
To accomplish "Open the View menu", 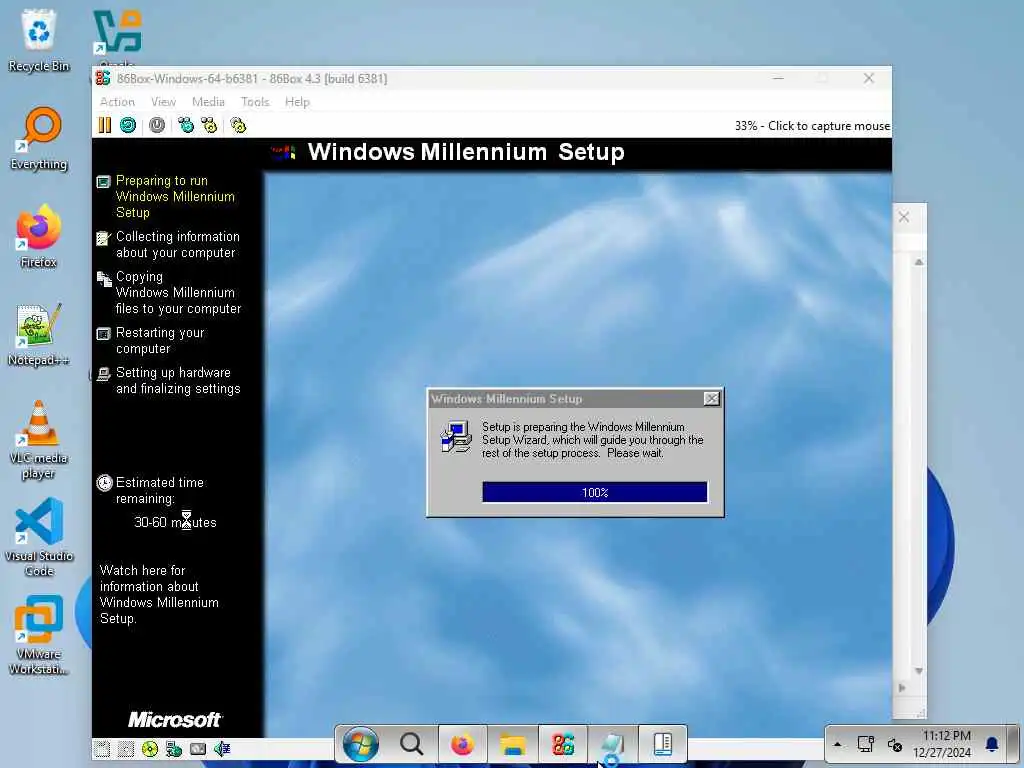I will coord(163,102).
